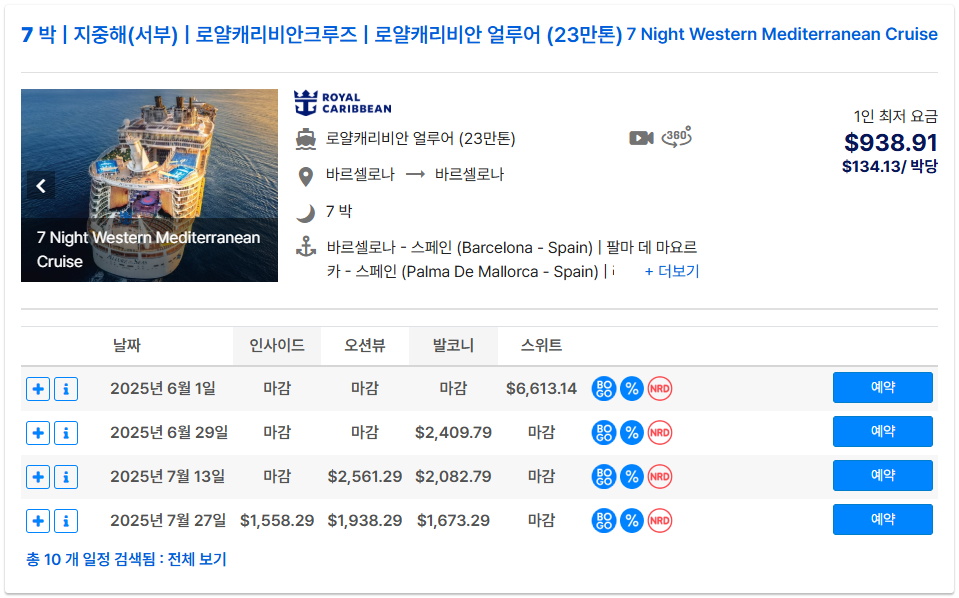Expand port list with + 더보기
Viewport: 959px width, 598px height.
(672, 271)
